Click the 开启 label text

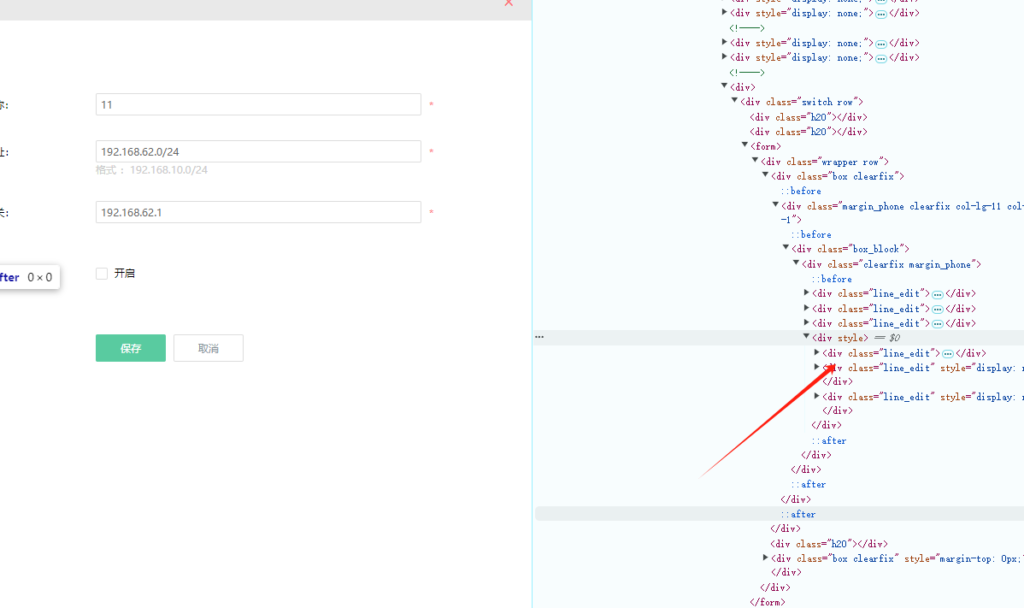(x=125, y=273)
